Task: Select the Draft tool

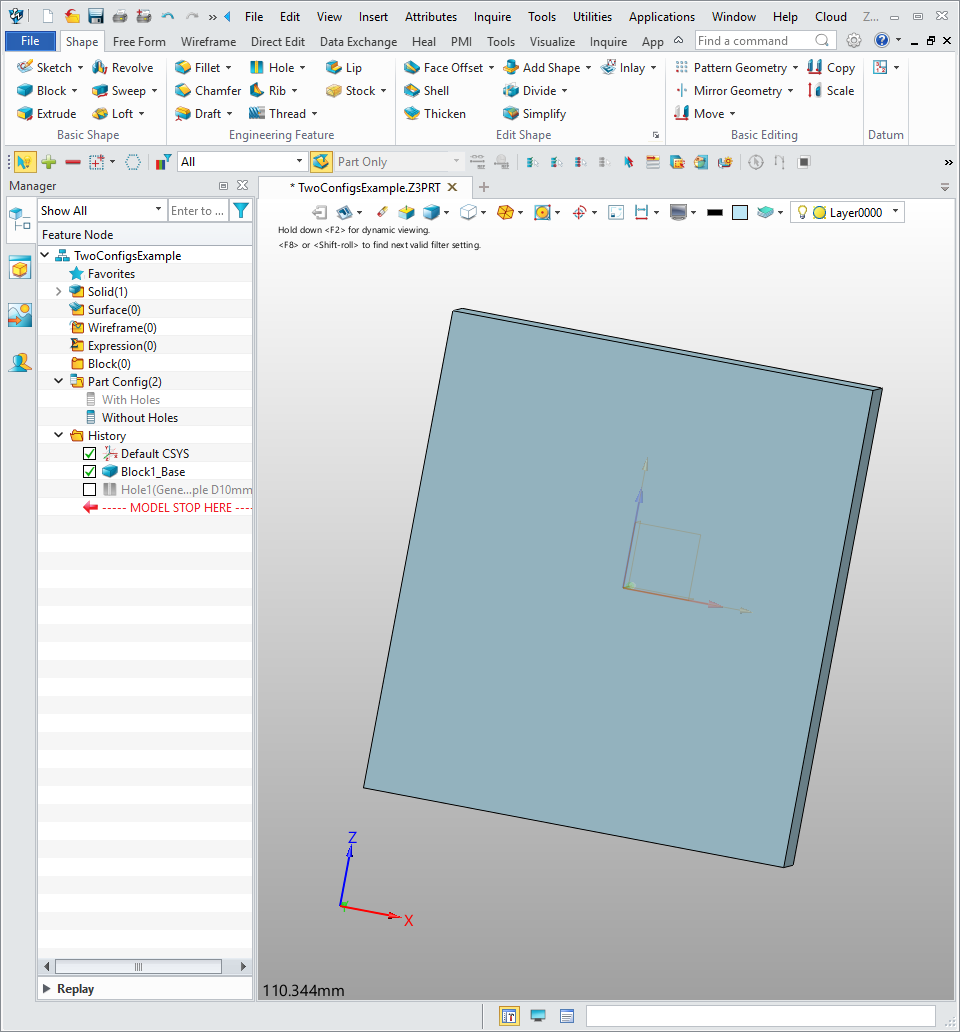Action: click(198, 114)
